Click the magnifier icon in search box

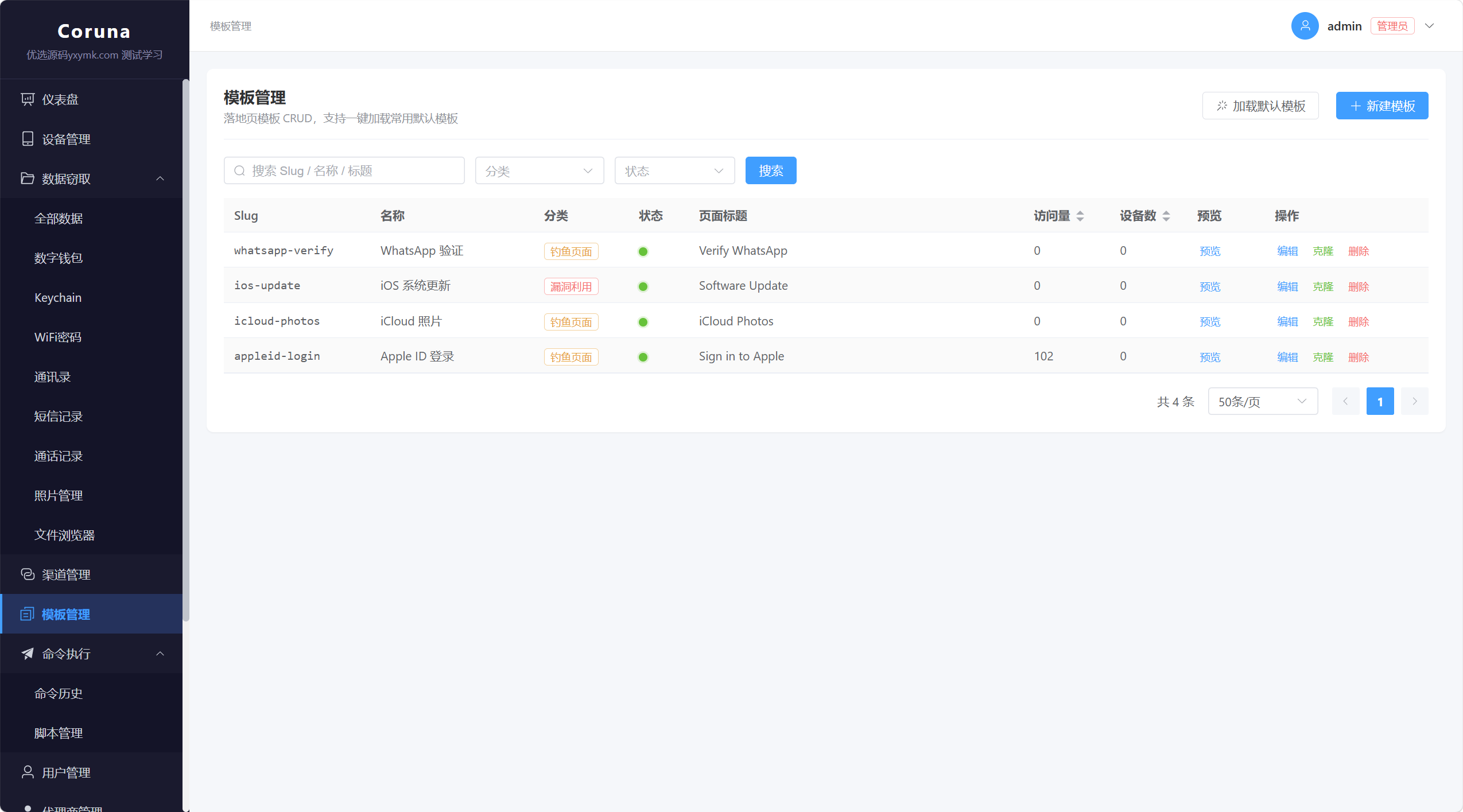coord(240,171)
